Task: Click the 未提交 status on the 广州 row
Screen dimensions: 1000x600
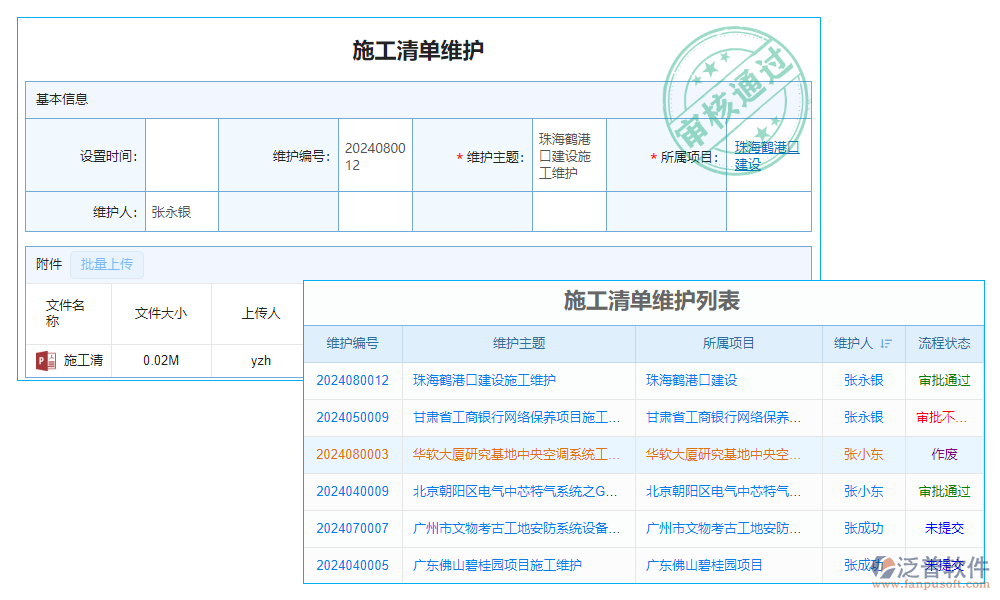Action: 943,528
